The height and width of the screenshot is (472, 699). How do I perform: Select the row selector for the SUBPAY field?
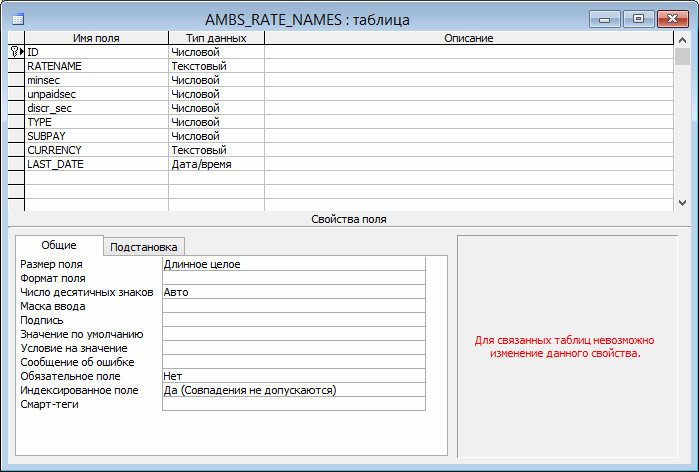tap(15, 135)
